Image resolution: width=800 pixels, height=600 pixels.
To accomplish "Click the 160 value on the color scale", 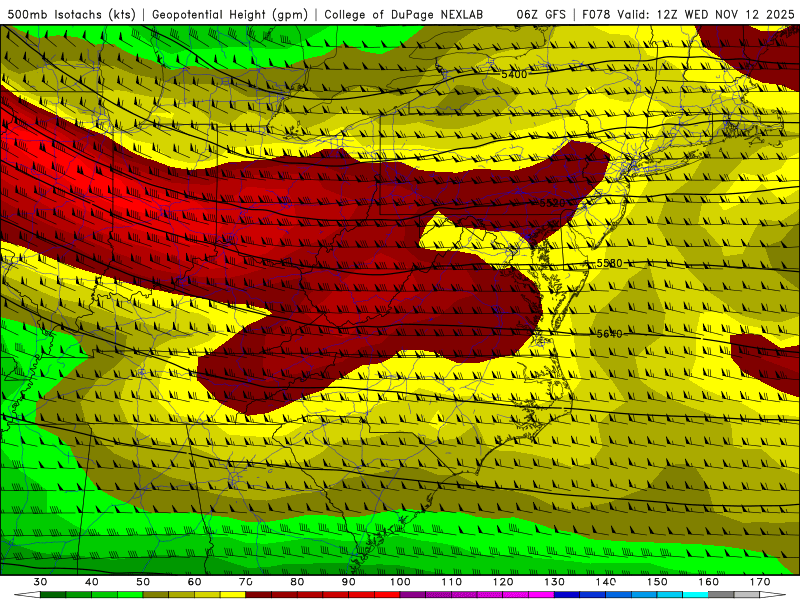I will (709, 582).
